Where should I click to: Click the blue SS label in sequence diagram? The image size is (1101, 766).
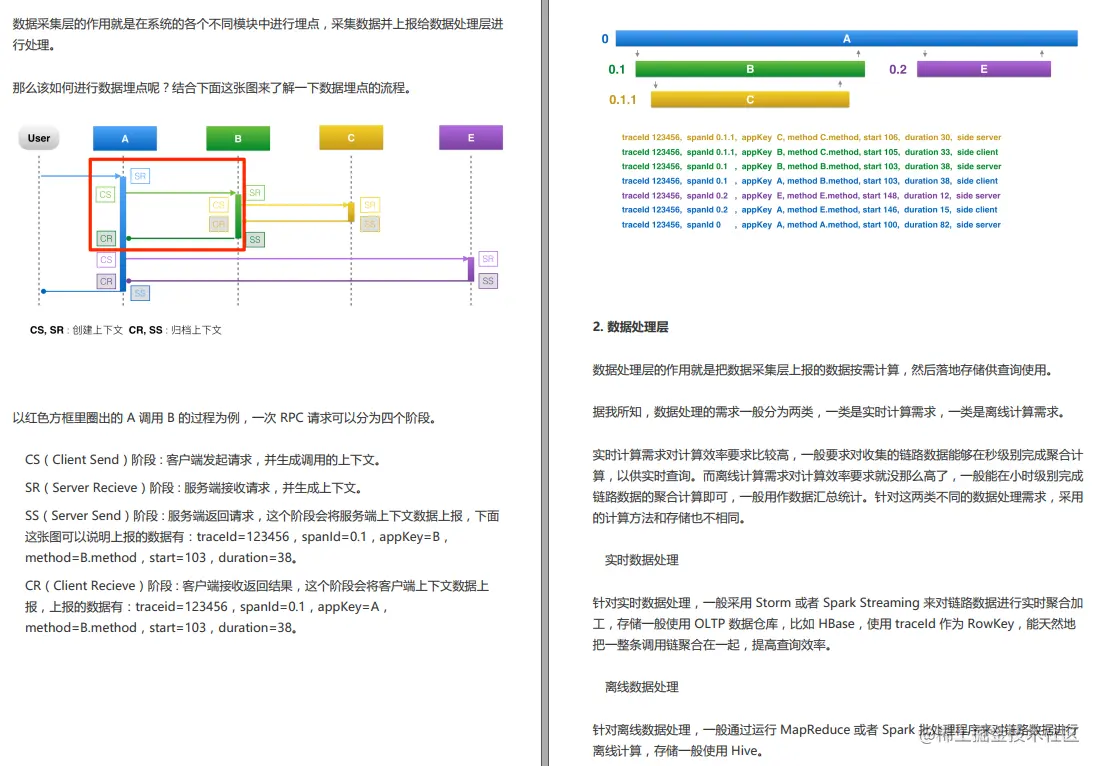coord(140,293)
